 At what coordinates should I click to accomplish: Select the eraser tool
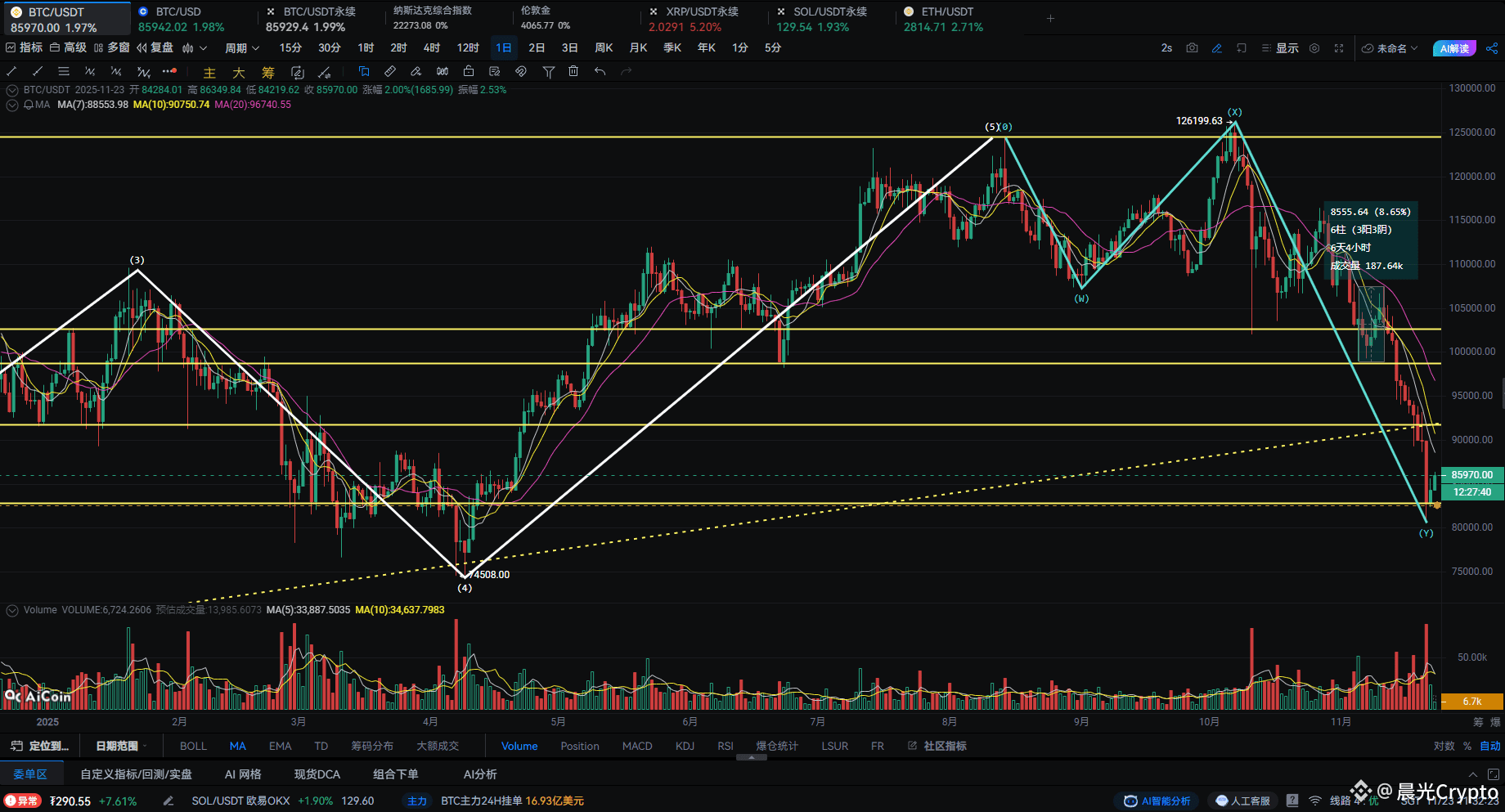416,72
